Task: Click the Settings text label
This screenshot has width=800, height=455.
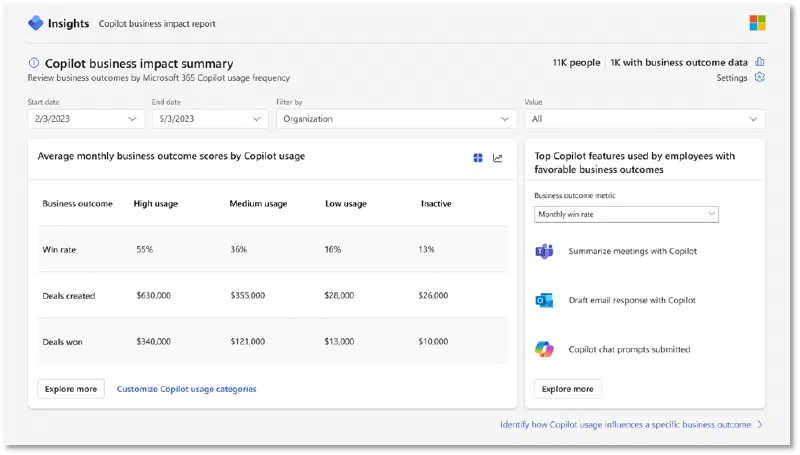Action: coord(732,78)
